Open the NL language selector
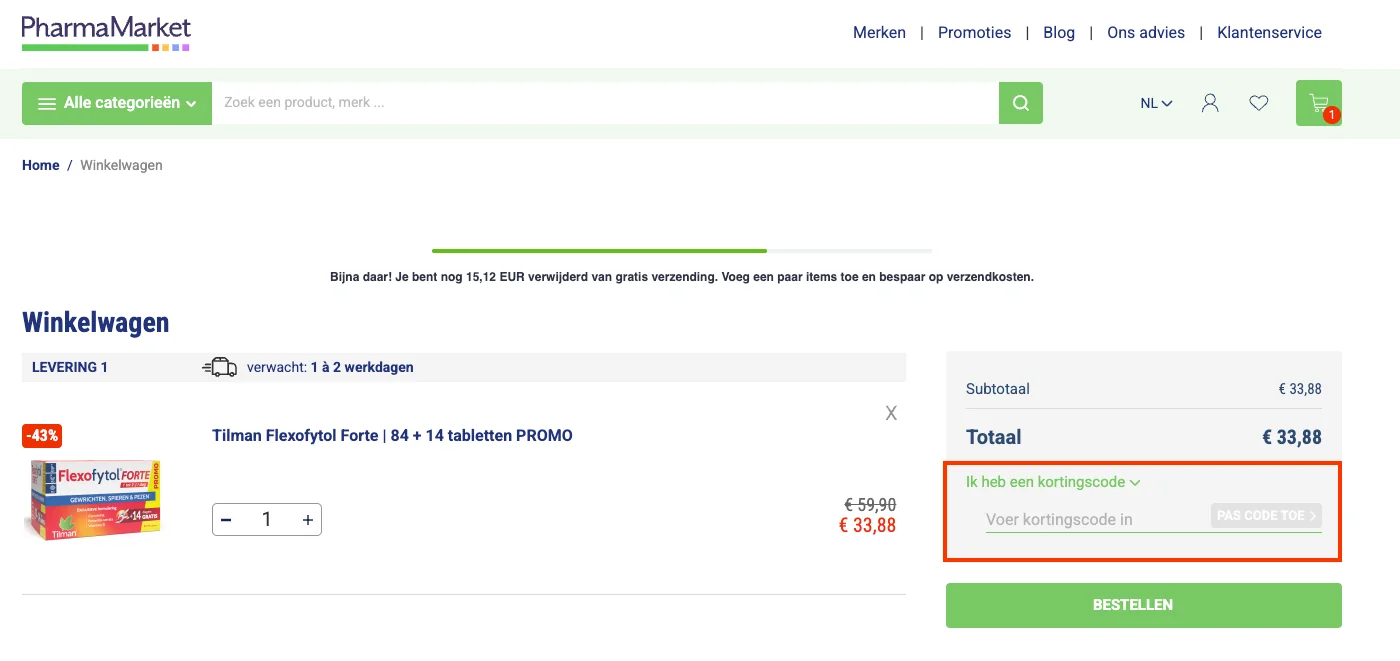The width and height of the screenshot is (1400, 661). (1154, 103)
